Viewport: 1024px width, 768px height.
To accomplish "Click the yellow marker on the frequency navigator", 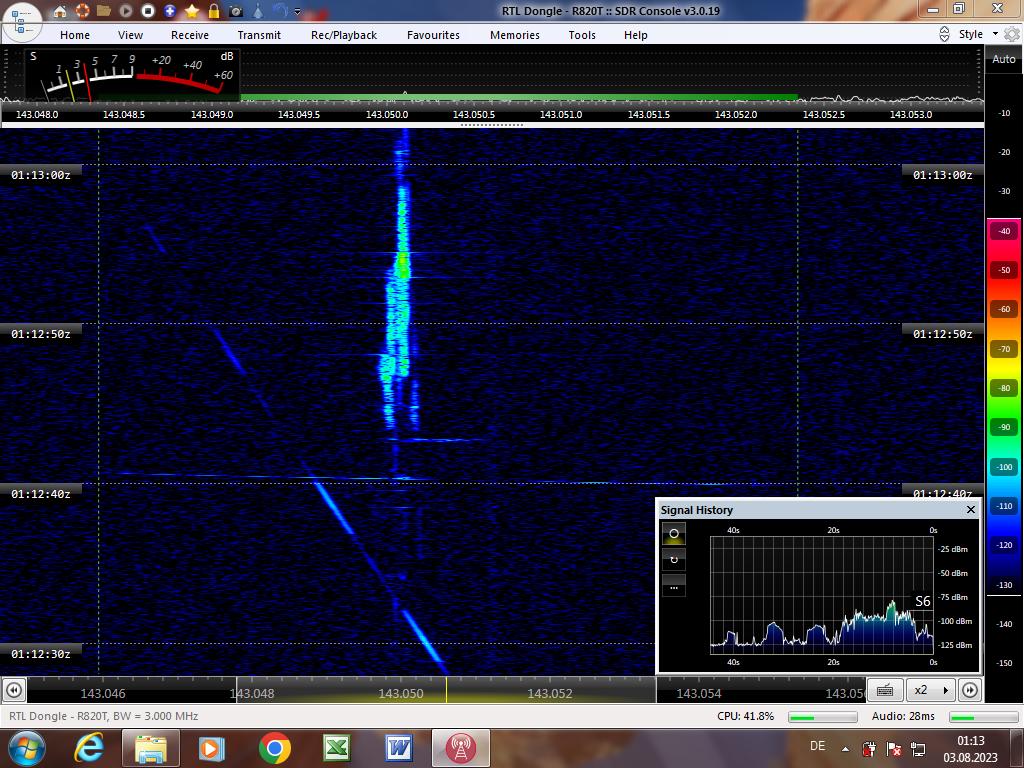I will tap(446, 690).
